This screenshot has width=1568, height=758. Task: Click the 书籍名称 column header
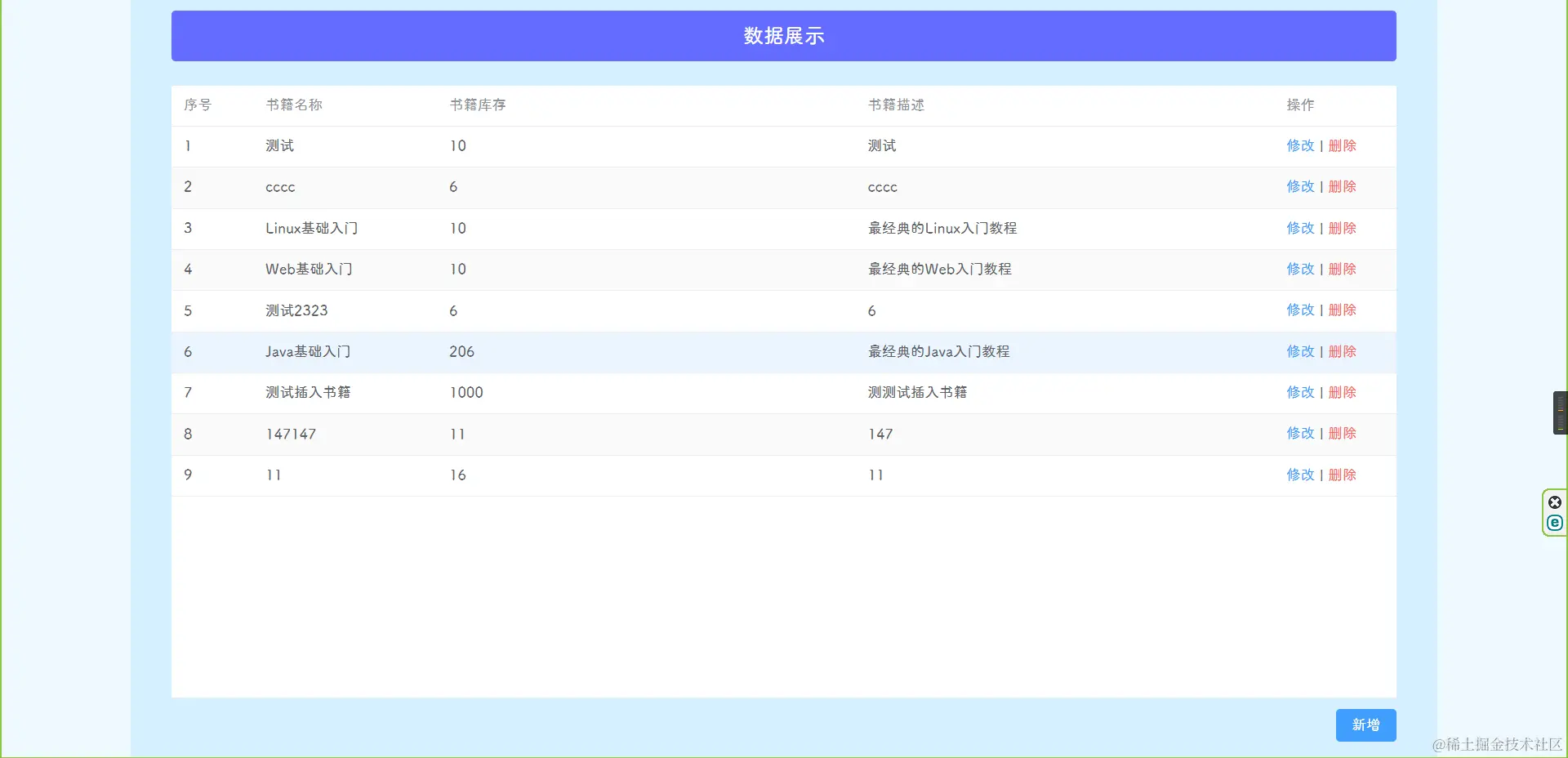(x=294, y=105)
